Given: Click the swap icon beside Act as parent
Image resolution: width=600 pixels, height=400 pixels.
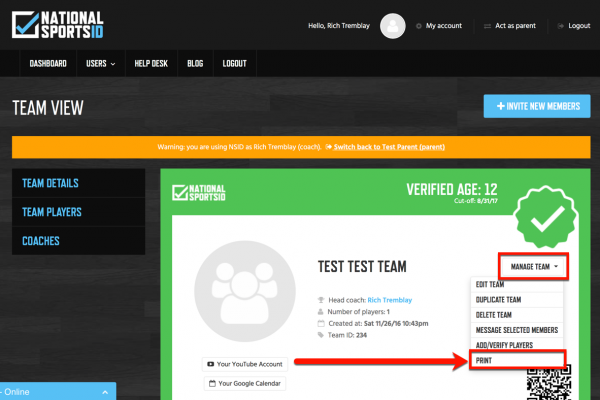Looking at the screenshot, I should [487, 26].
